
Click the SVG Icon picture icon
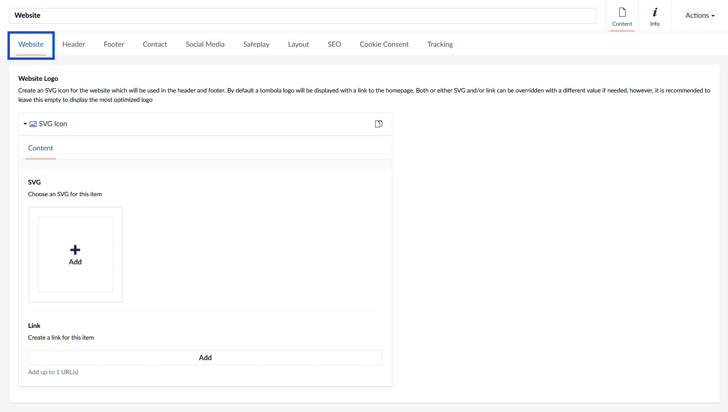coord(33,124)
